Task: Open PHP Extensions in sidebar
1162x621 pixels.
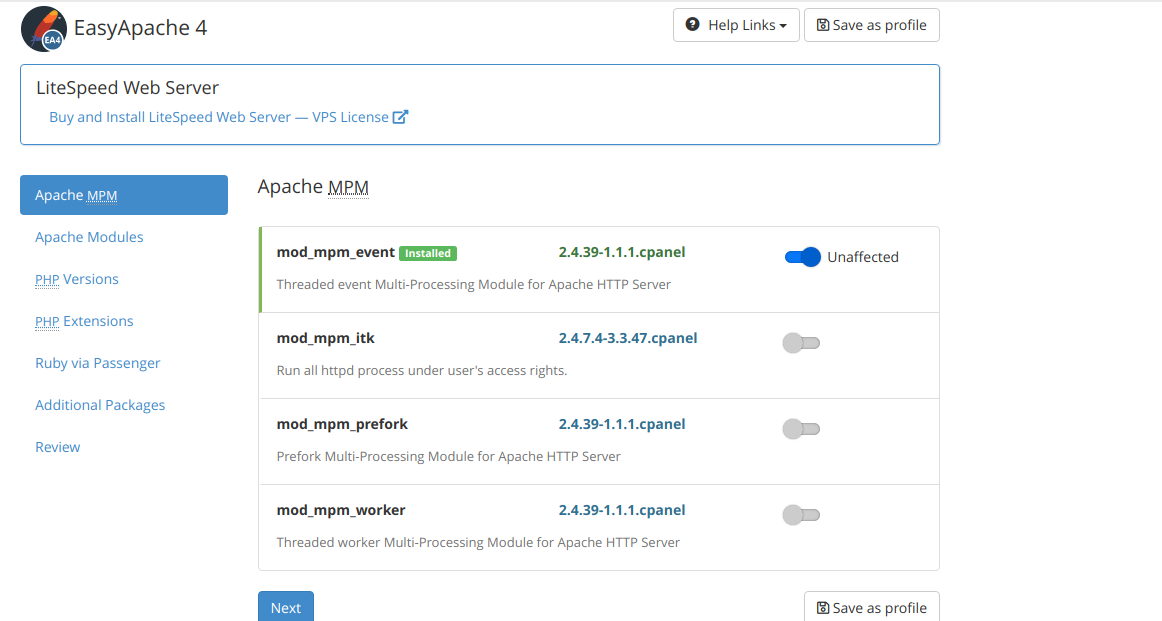Action: 84,321
